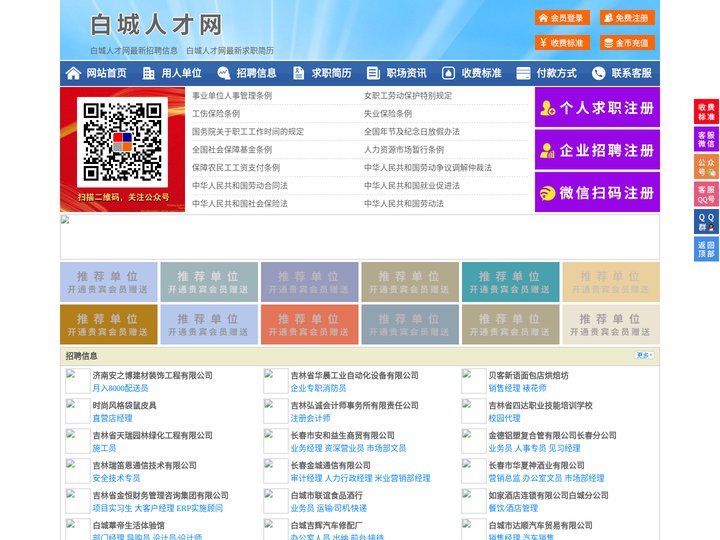
Task: Open the 用人单位 nav item
Action: coord(173,73)
